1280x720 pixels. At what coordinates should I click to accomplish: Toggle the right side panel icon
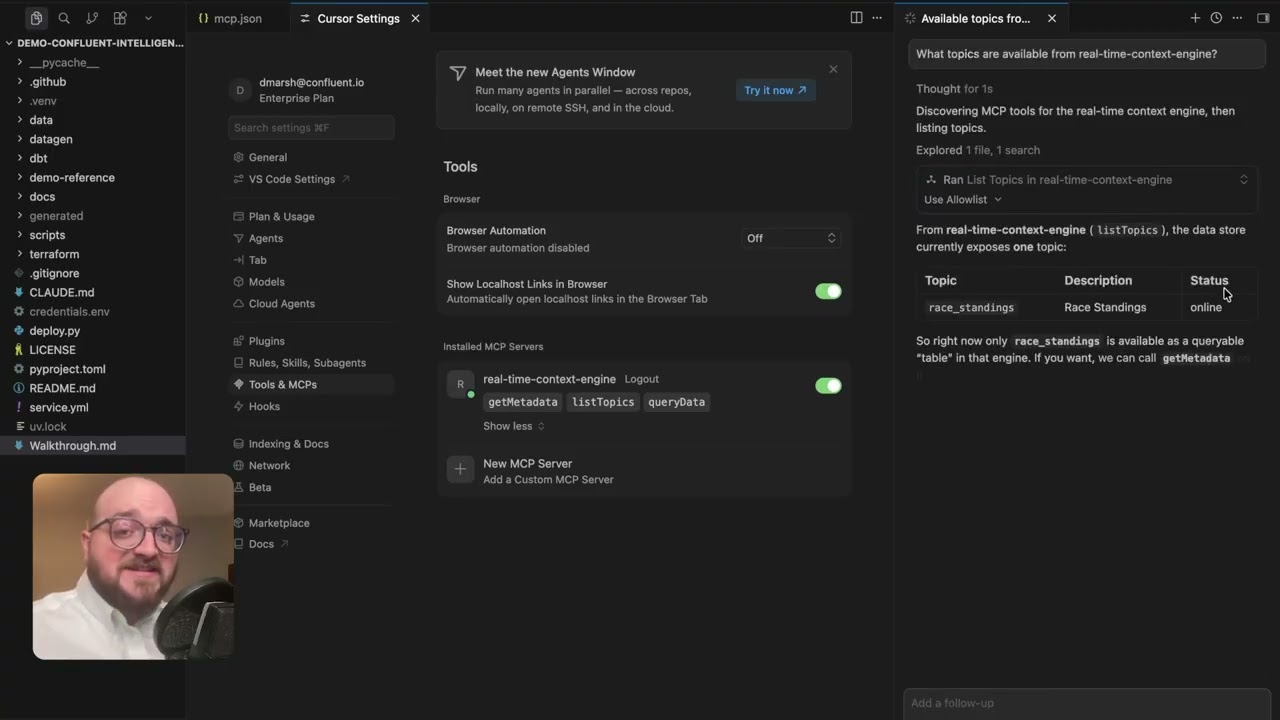coord(1263,18)
